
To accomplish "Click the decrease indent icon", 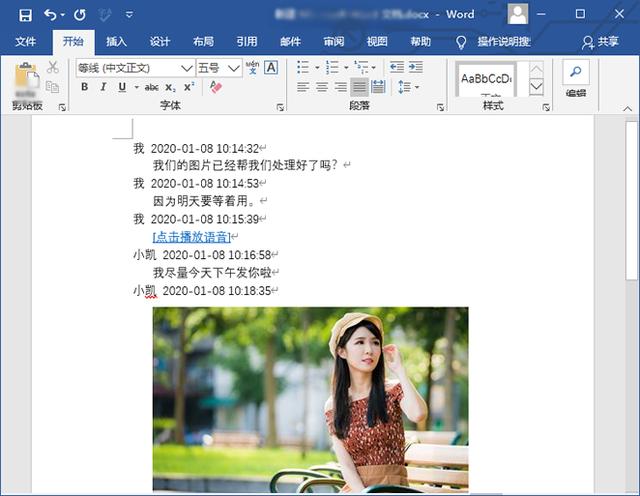I will tap(397, 67).
